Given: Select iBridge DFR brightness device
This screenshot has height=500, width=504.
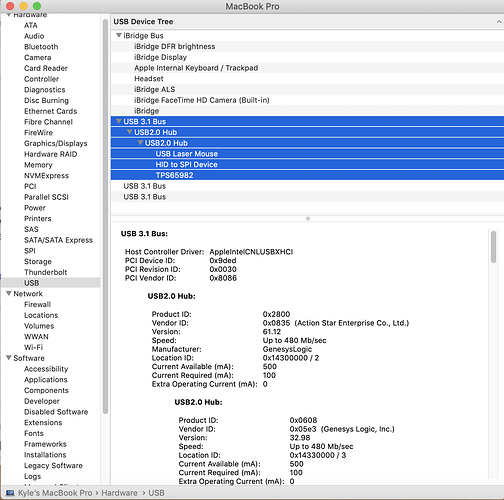Looking at the screenshot, I should tap(307, 46).
